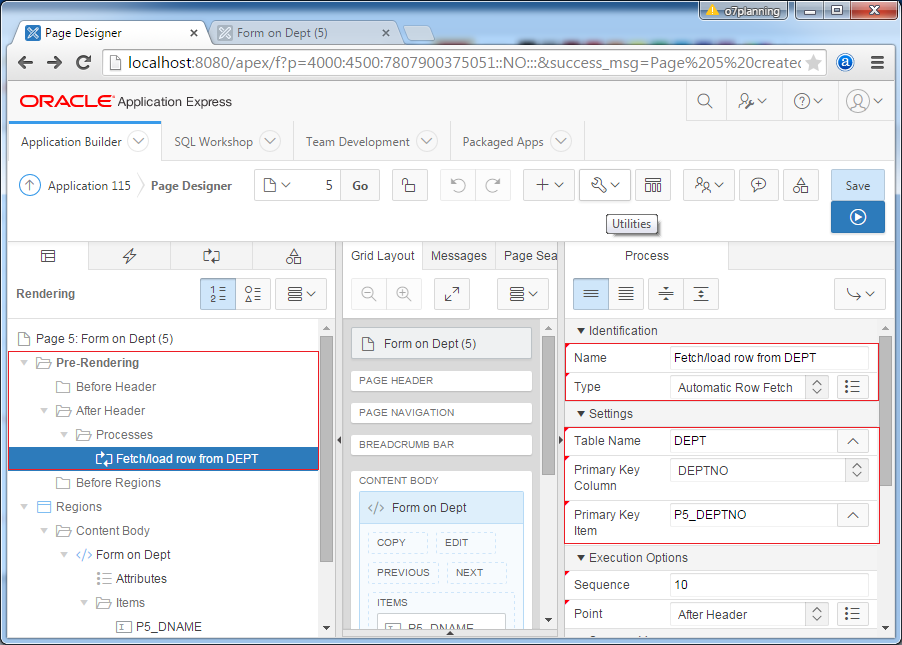Open search with magnifier icon
902x645 pixels.
click(x=705, y=101)
